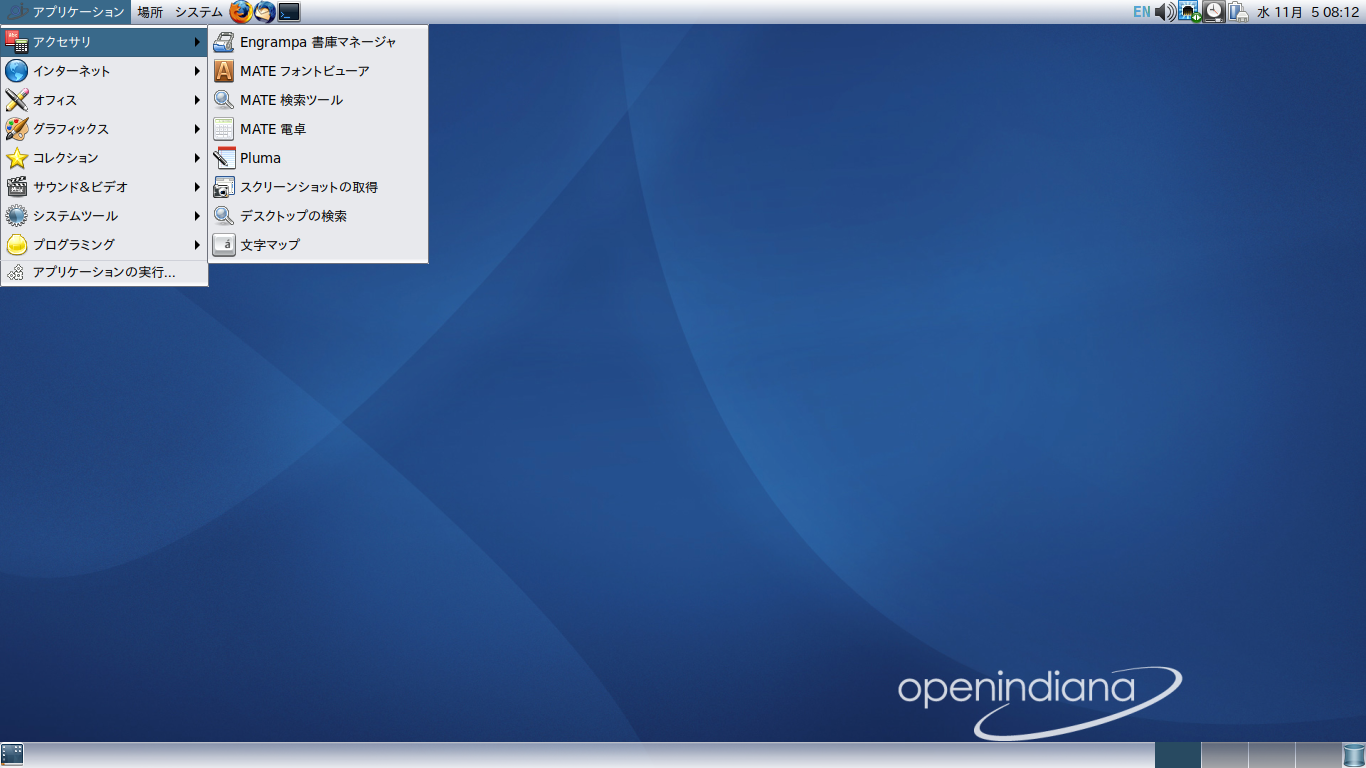Click the volume speaker icon in the tray
Image resolution: width=1366 pixels, height=768 pixels.
tap(1165, 12)
